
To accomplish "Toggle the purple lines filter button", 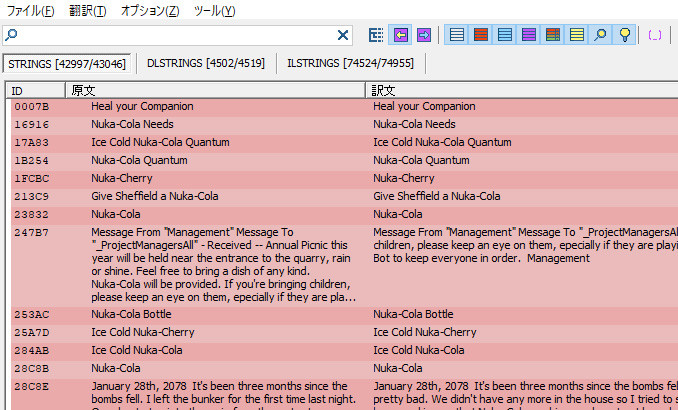I will [529, 35].
